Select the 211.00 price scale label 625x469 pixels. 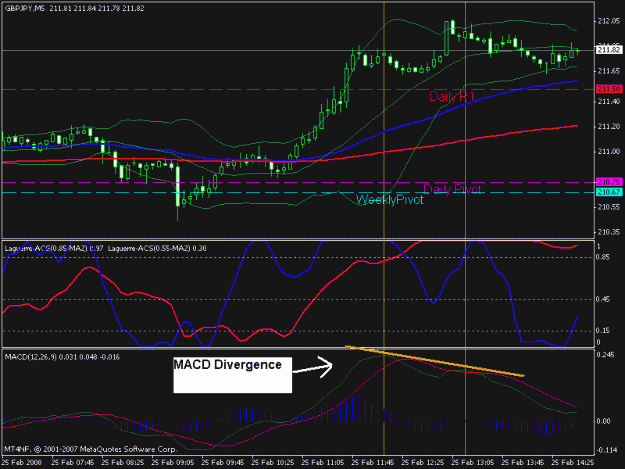609,151
